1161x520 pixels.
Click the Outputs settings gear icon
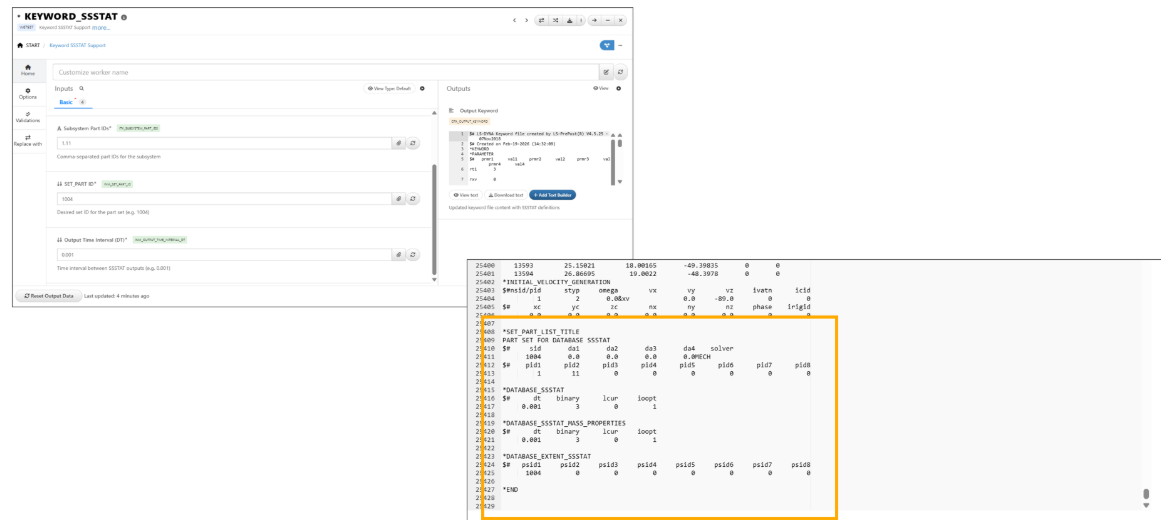click(619, 89)
